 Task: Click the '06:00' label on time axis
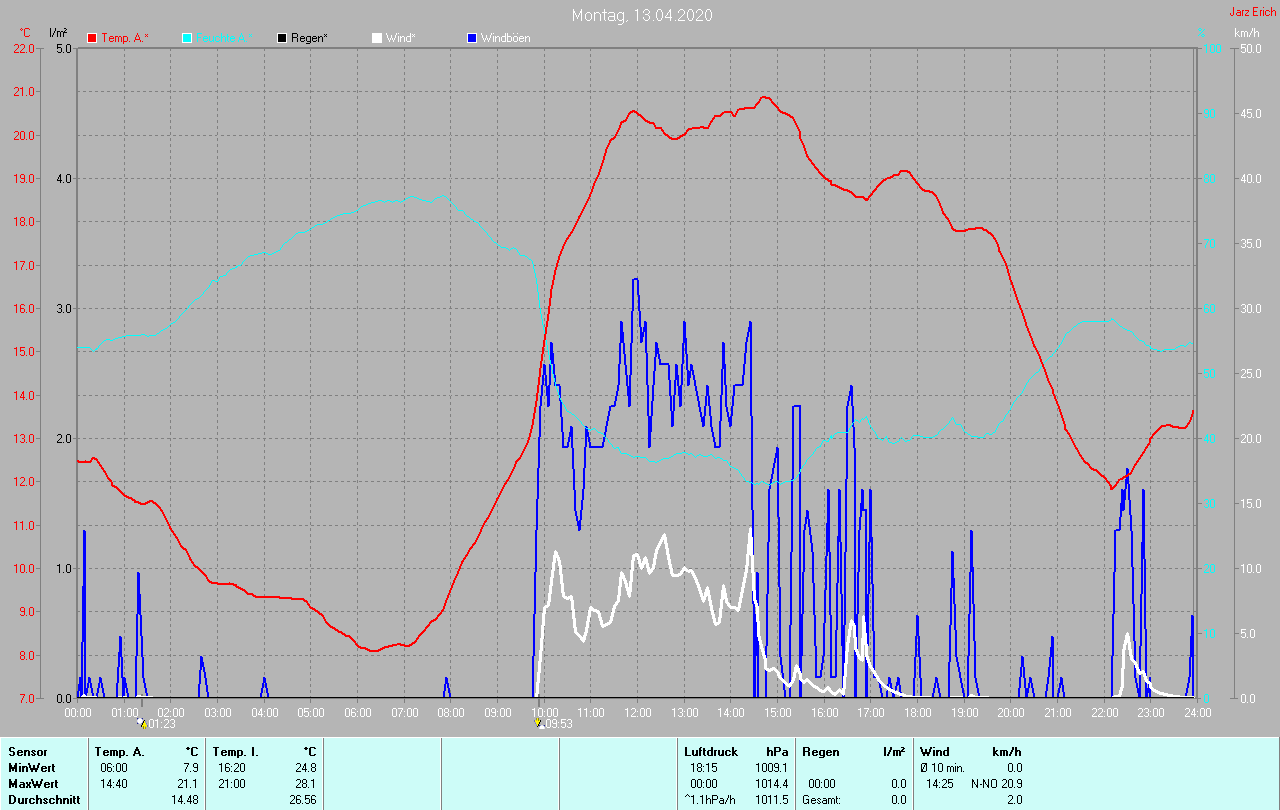(358, 712)
